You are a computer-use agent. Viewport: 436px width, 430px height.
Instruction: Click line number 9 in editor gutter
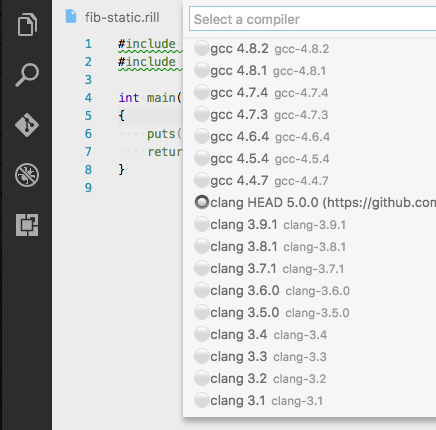[88, 188]
